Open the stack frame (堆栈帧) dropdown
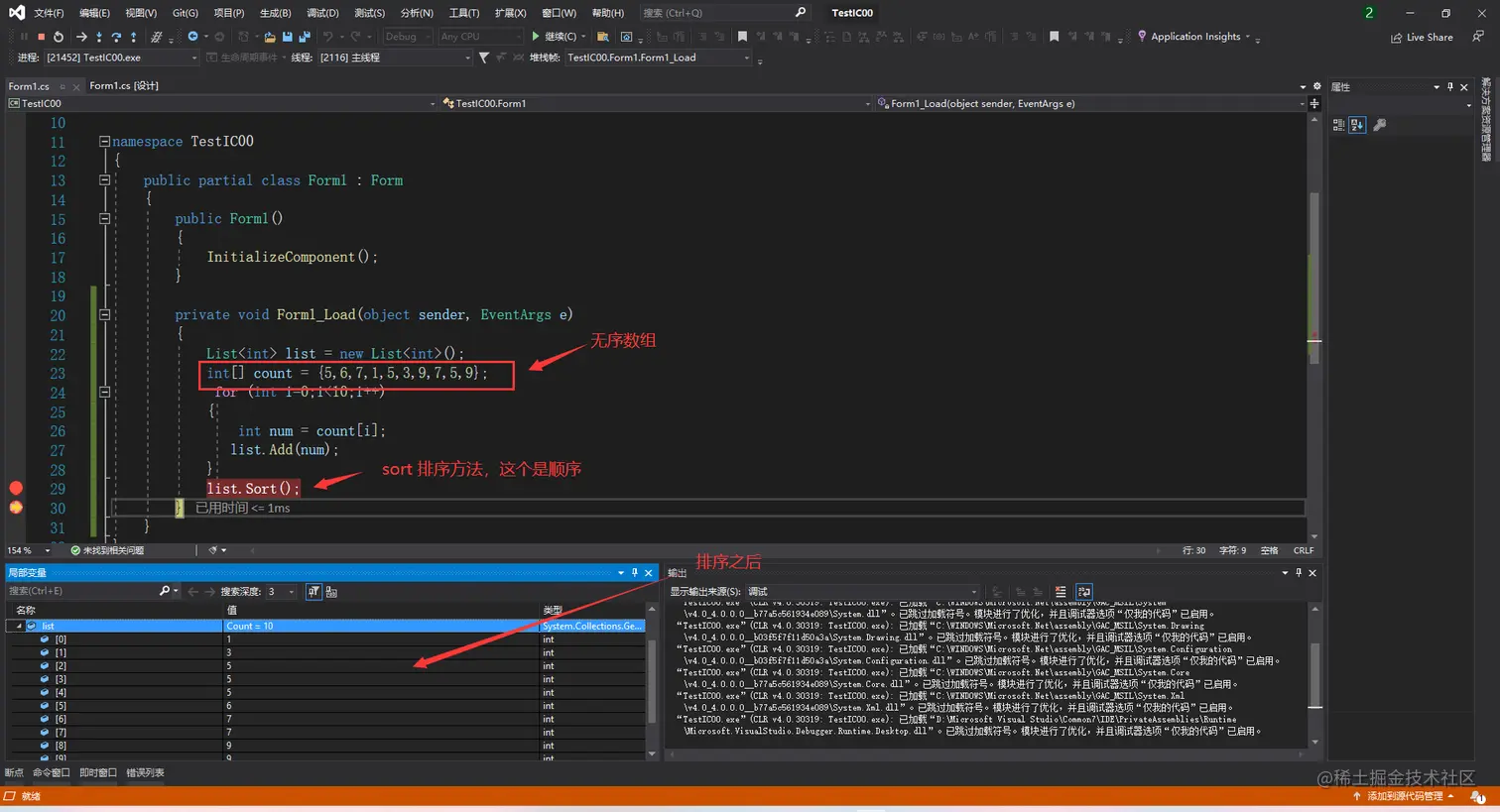 pyautogui.click(x=658, y=58)
